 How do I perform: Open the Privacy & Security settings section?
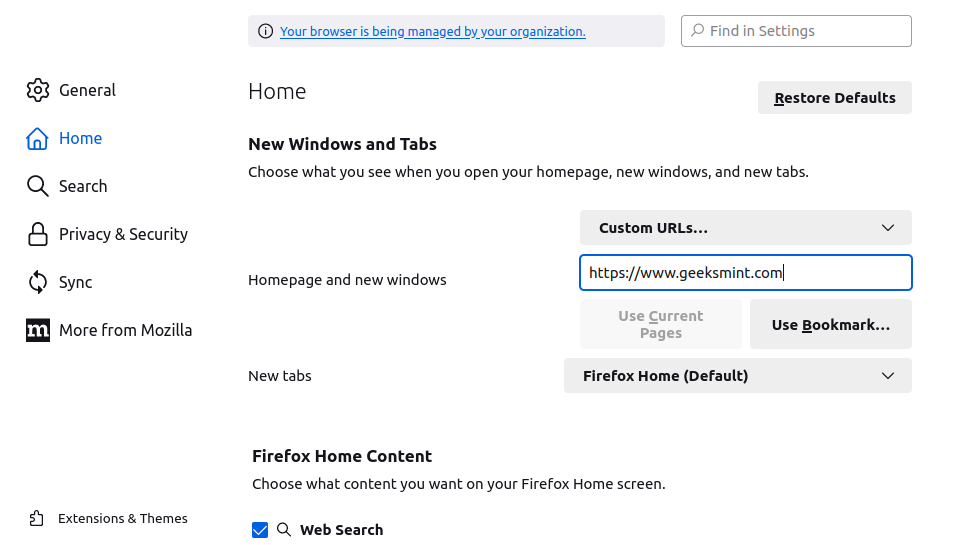[123, 234]
